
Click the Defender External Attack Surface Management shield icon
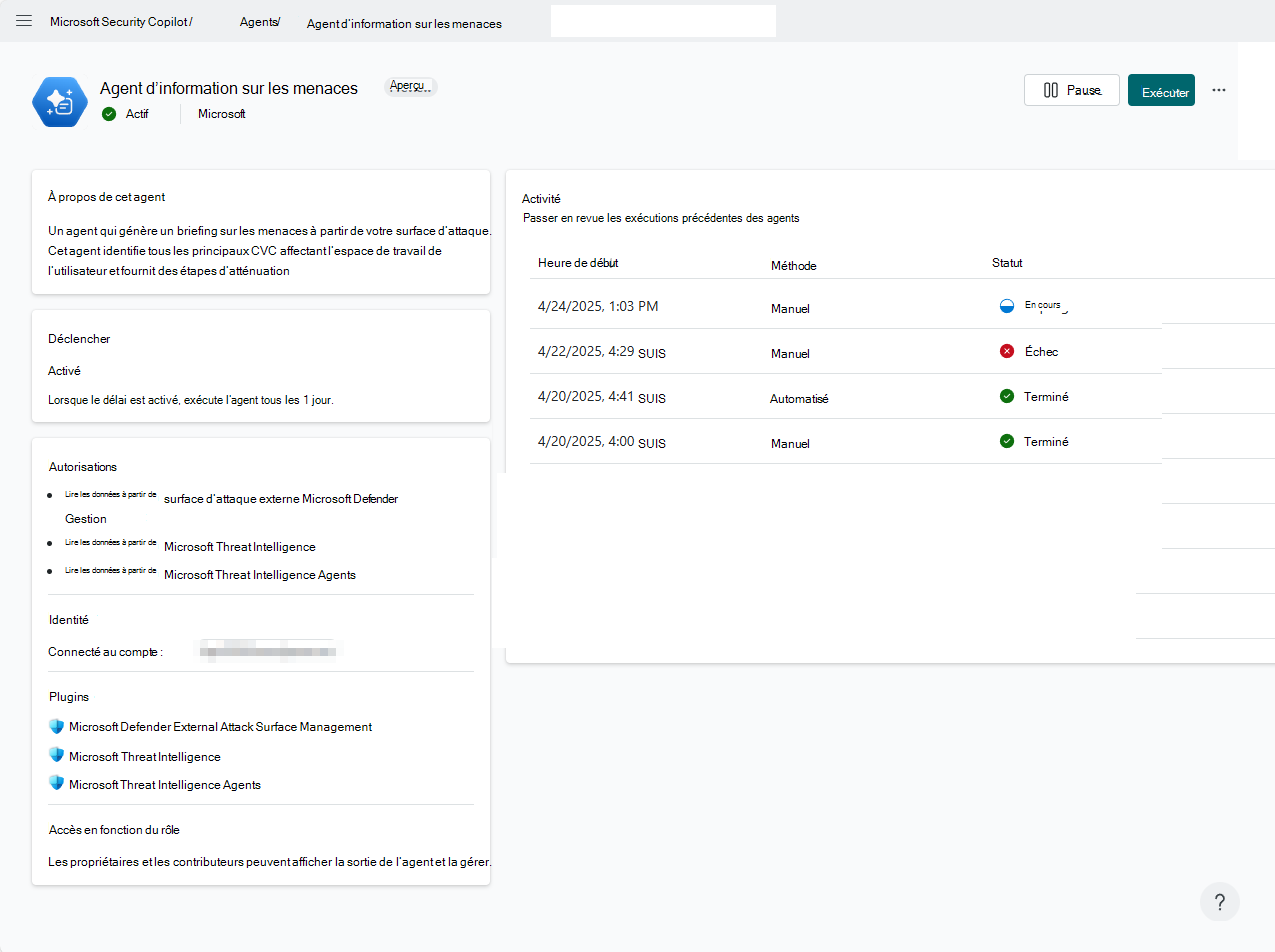(x=57, y=726)
